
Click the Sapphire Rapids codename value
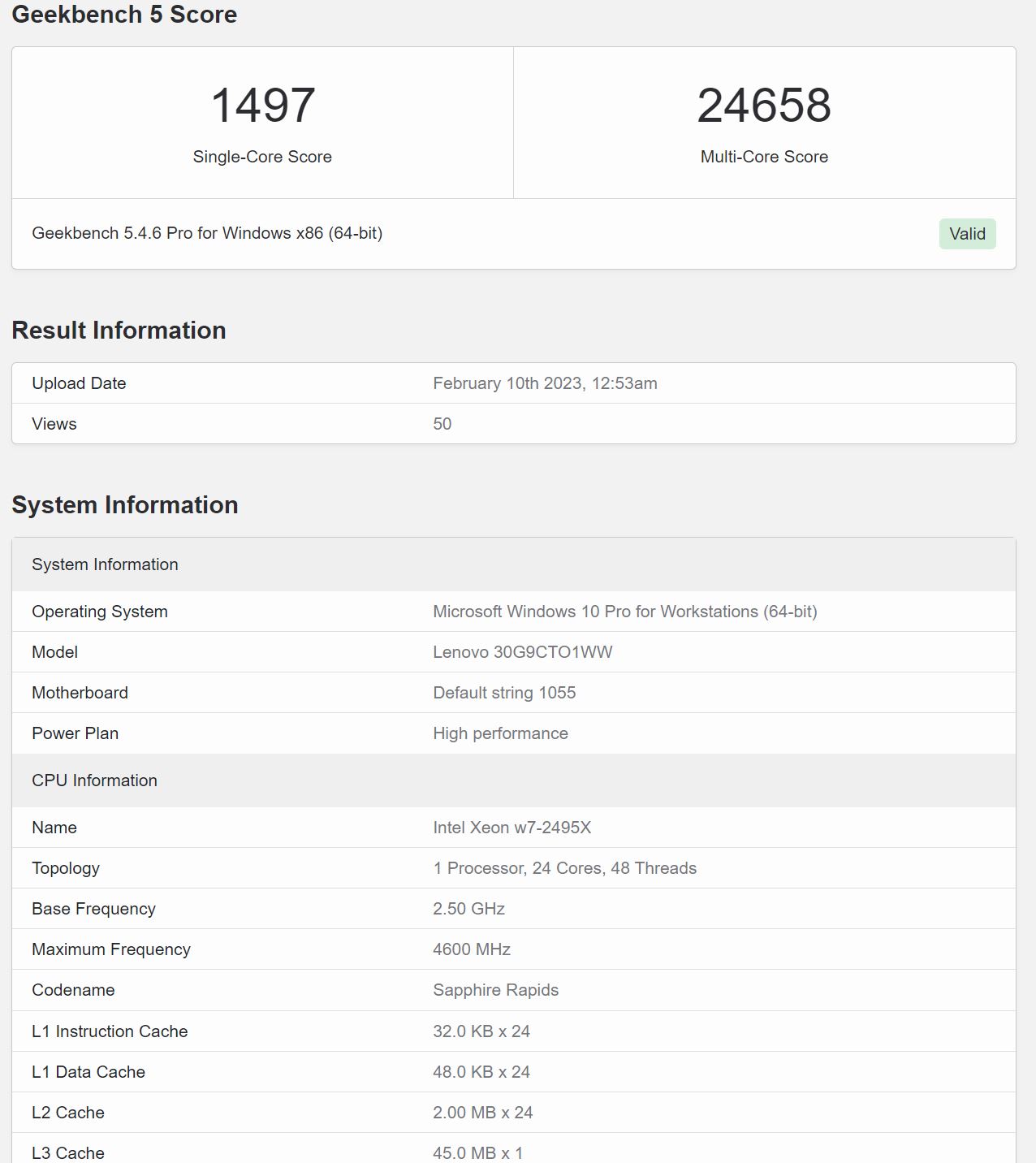point(495,990)
